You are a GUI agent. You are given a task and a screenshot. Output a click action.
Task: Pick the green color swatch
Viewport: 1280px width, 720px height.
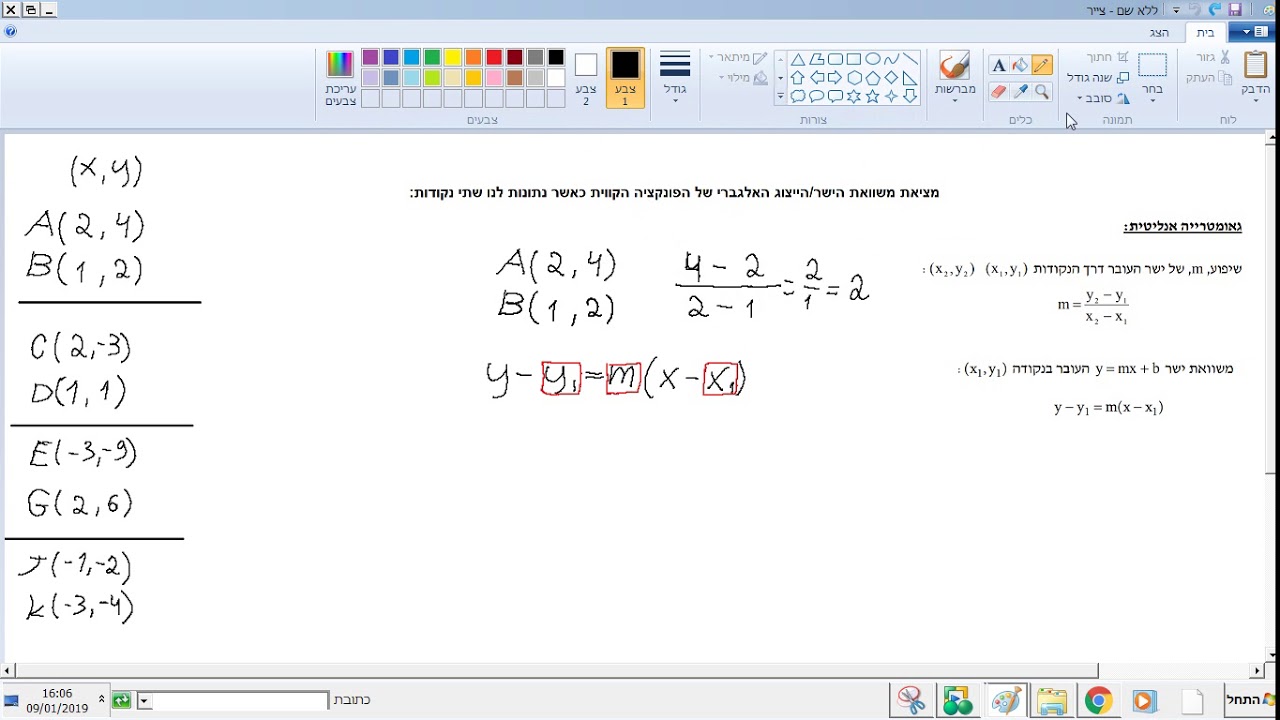pos(432,58)
